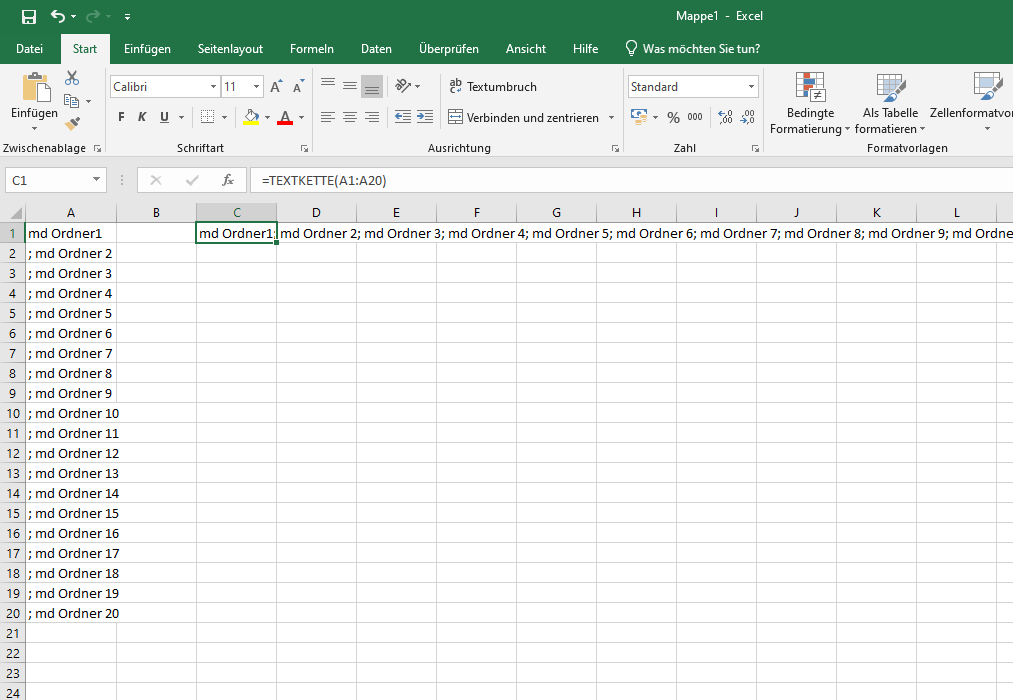Customize the Quick Access Toolbar
The height and width of the screenshot is (700, 1013).
click(127, 16)
